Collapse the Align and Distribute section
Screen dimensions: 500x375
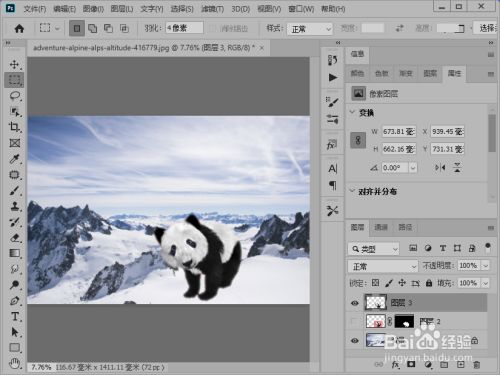[x=352, y=191]
